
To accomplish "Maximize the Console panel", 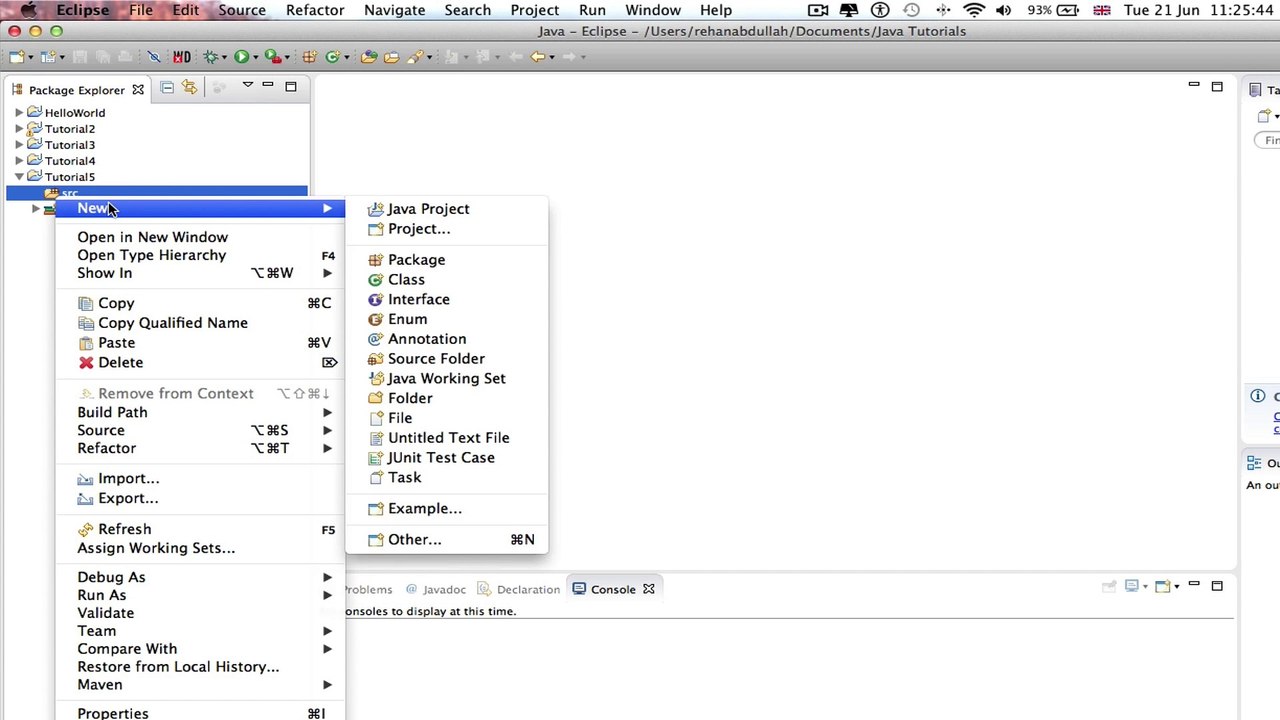I will click(x=1217, y=586).
